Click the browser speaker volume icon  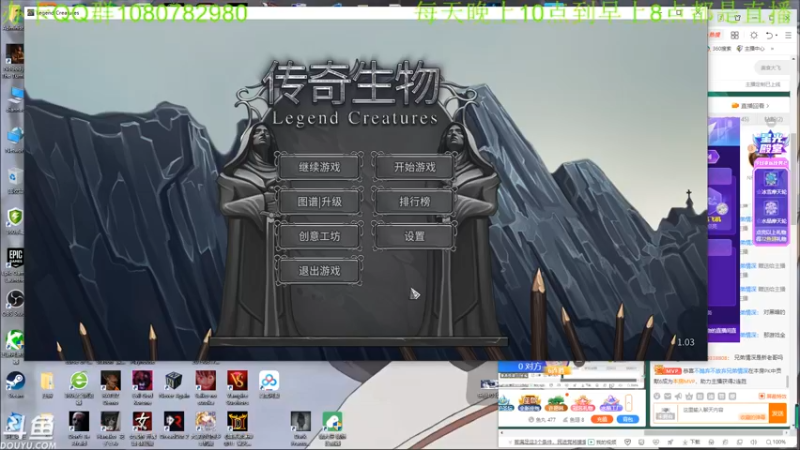click(754, 442)
